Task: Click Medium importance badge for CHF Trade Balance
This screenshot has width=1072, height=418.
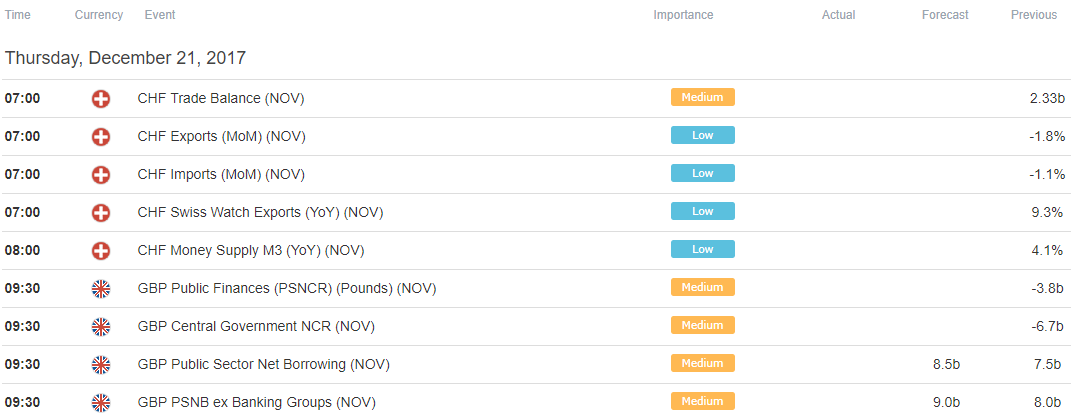Action: click(703, 97)
